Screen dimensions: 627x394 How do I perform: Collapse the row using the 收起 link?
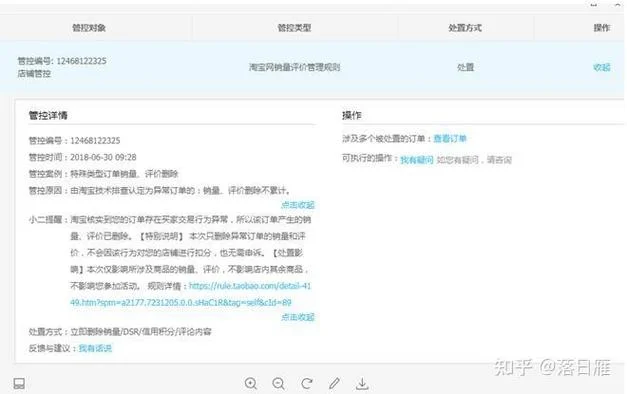pyautogui.click(x=601, y=67)
